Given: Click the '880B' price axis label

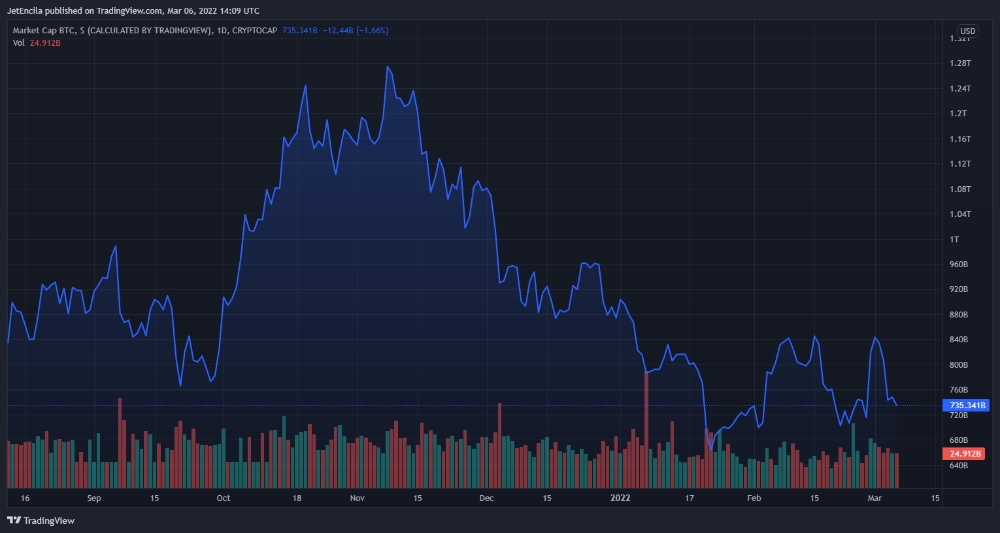Looking at the screenshot, I should 959,315.
